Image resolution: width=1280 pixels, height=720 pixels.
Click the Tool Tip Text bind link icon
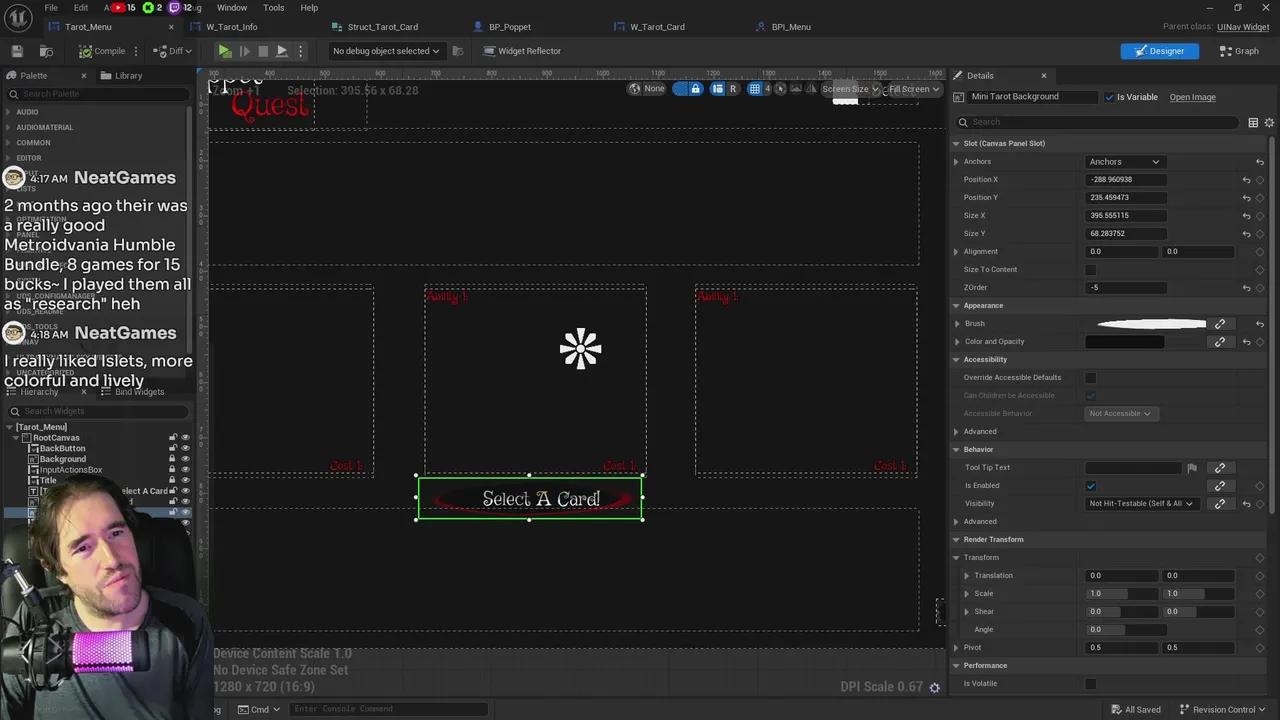pos(1220,468)
